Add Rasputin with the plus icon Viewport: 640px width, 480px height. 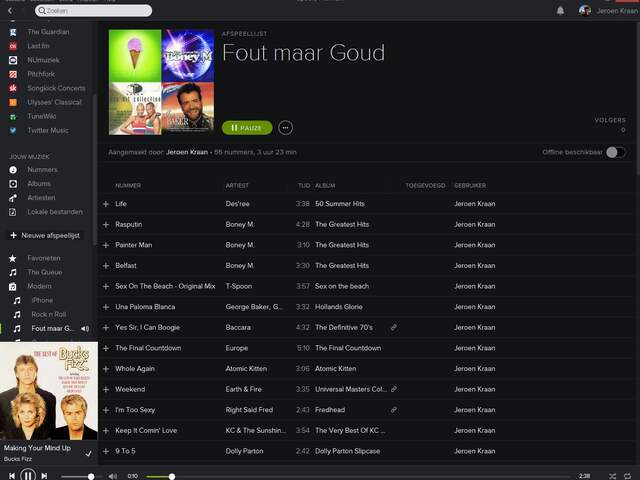106,224
